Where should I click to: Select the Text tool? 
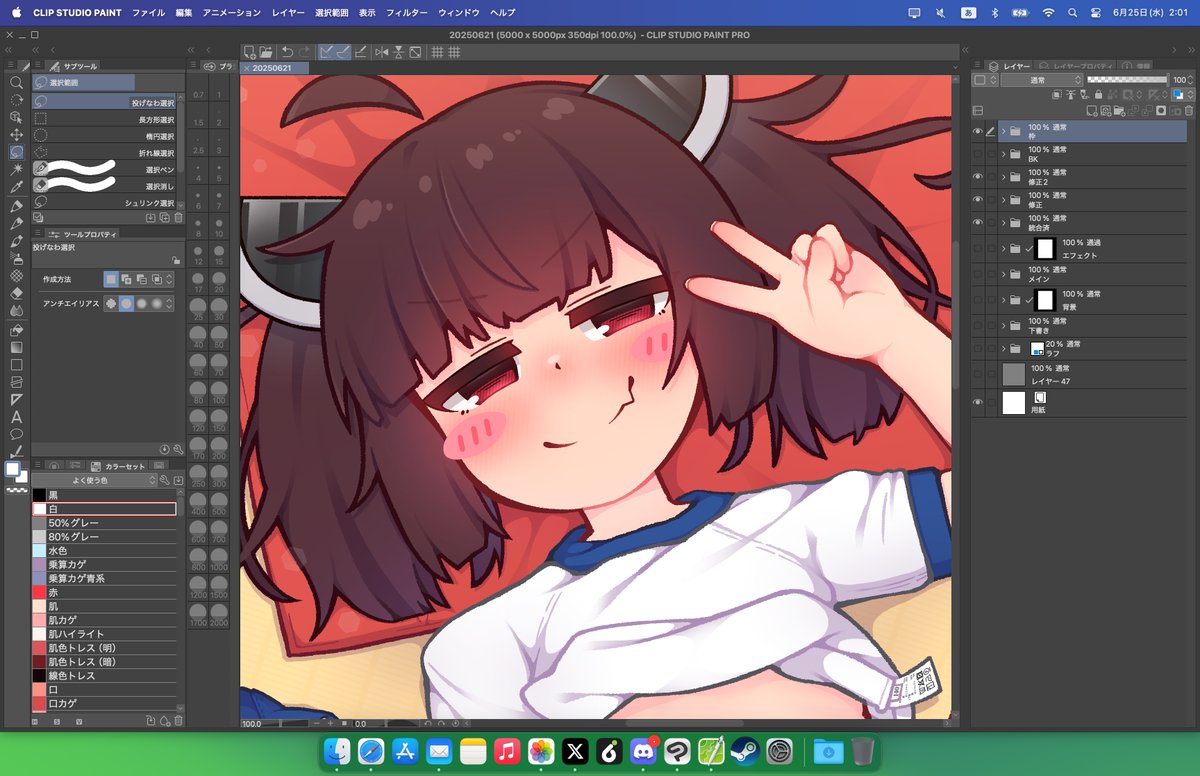click(x=16, y=417)
